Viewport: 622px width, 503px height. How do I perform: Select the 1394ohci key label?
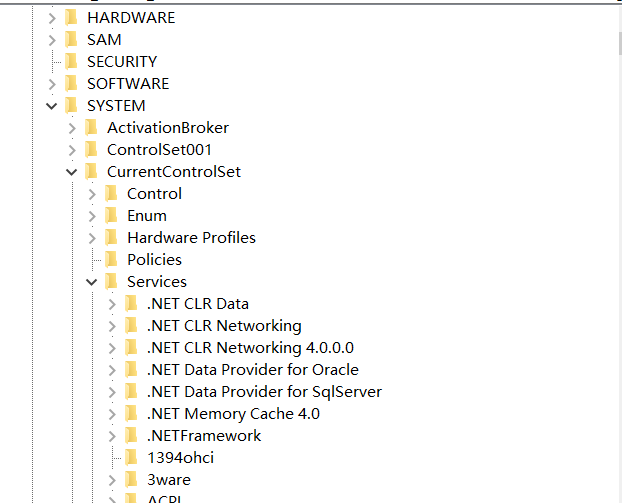[x=180, y=458]
